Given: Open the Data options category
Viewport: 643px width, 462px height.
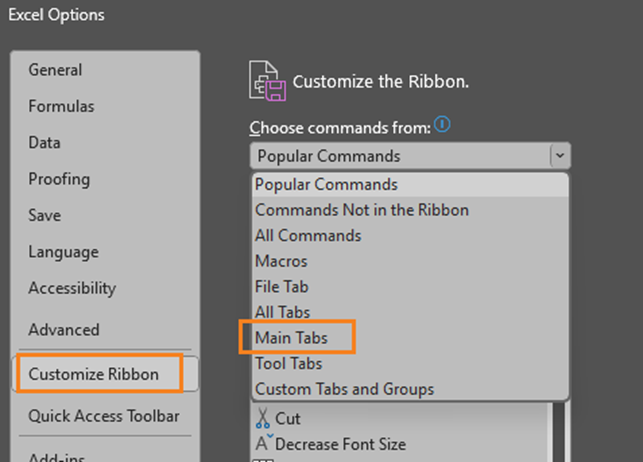Looking at the screenshot, I should tap(105, 143).
